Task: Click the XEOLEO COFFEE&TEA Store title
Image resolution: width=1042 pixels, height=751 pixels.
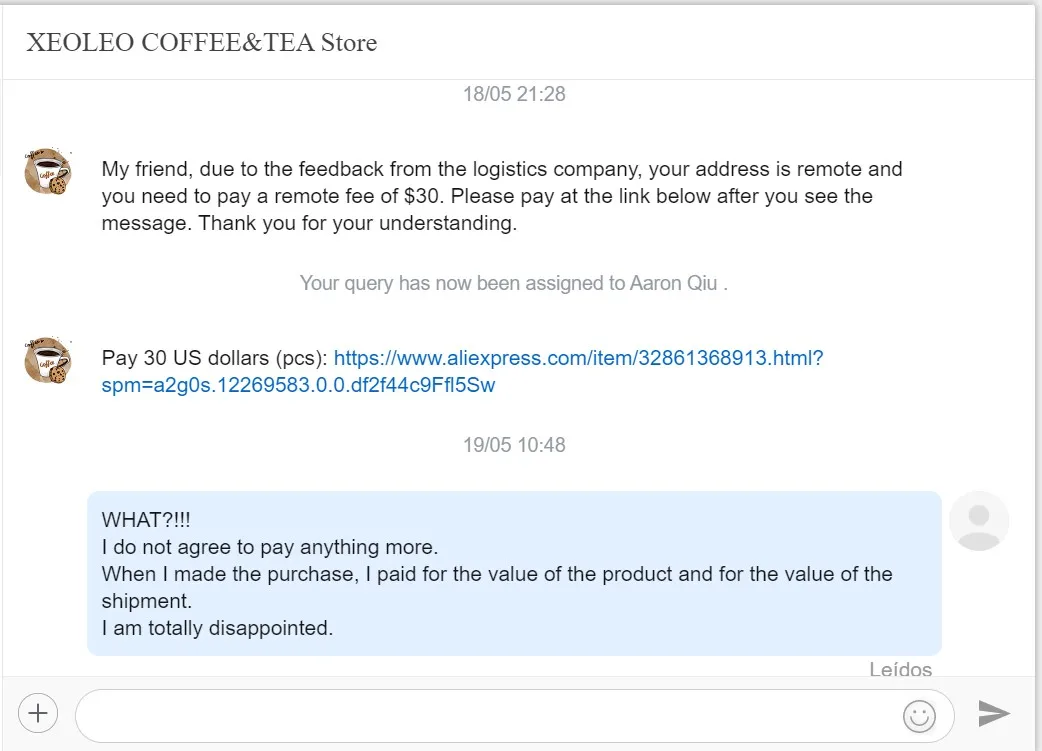Action: coord(201,43)
